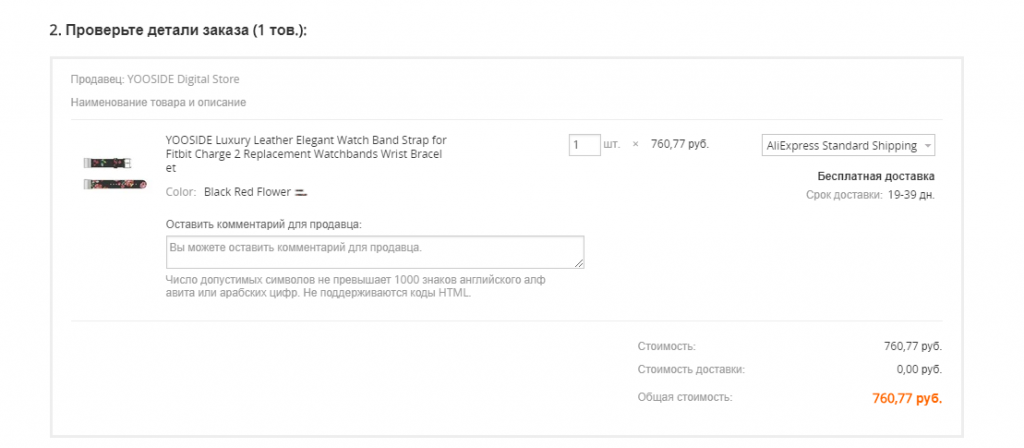Click the 'Бесплатная доставка' label
1024x448 pixels.
click(876, 176)
